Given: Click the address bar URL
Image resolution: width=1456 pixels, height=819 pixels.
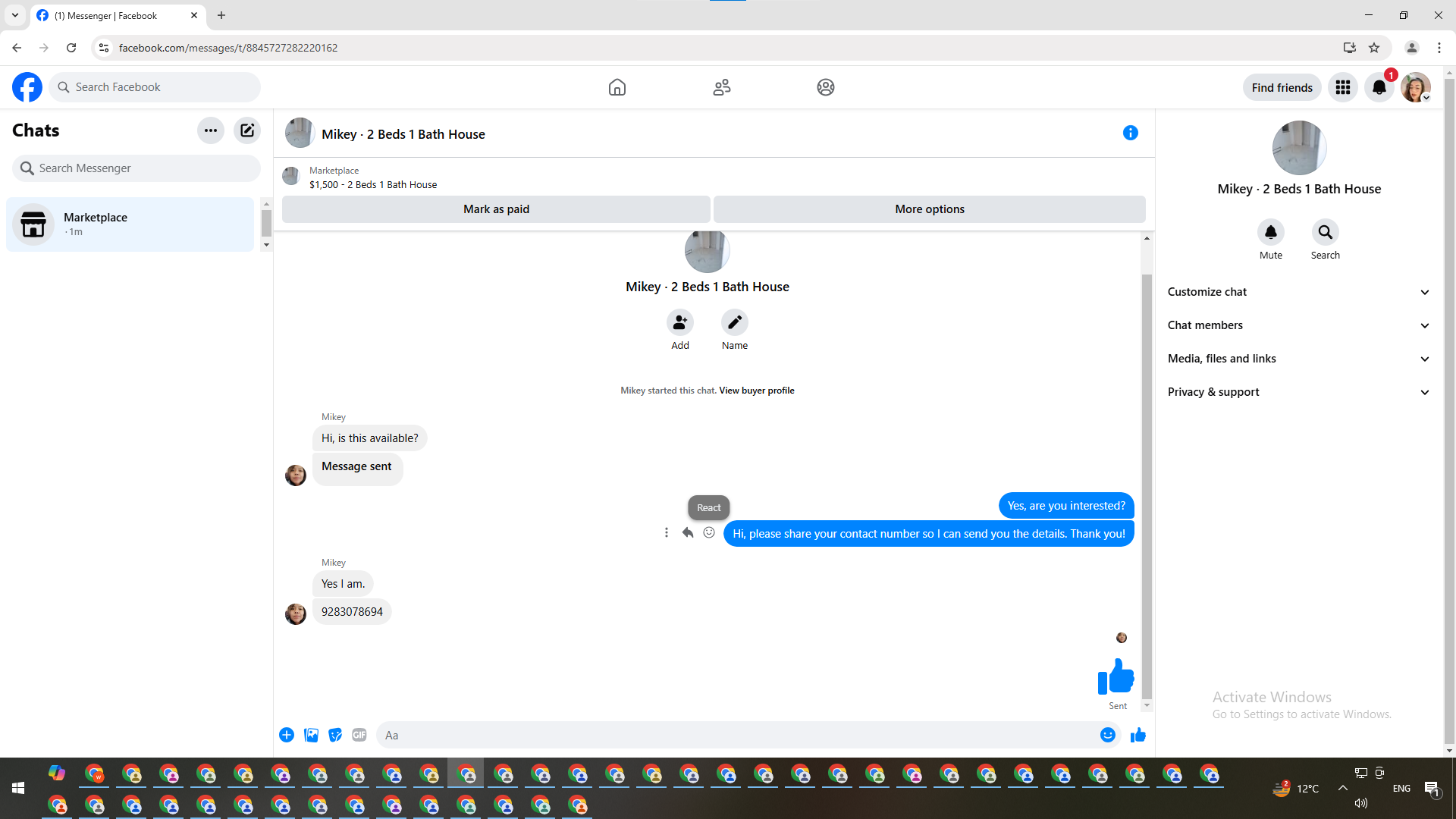Looking at the screenshot, I should coord(228,48).
